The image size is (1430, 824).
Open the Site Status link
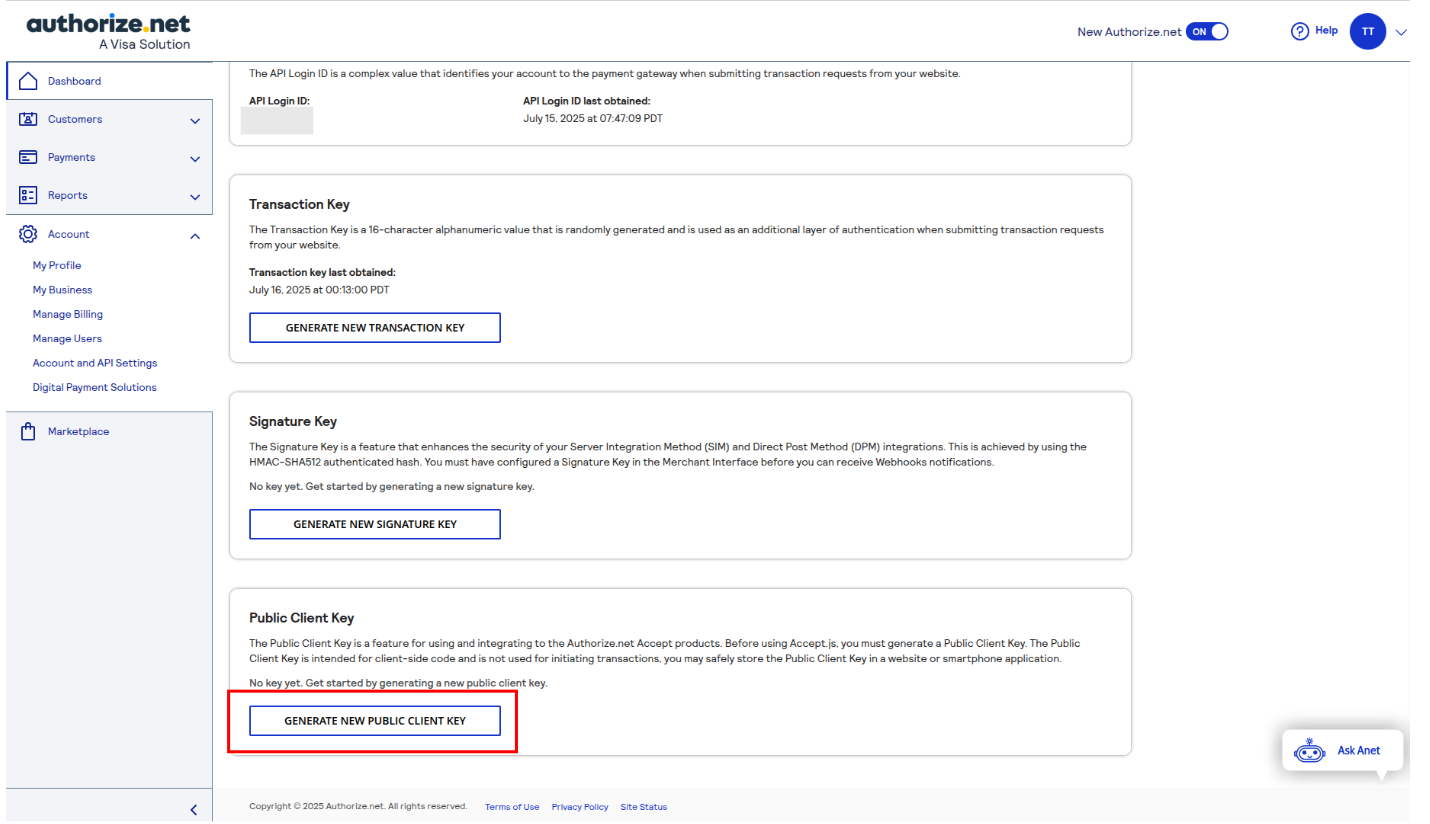[x=644, y=807]
